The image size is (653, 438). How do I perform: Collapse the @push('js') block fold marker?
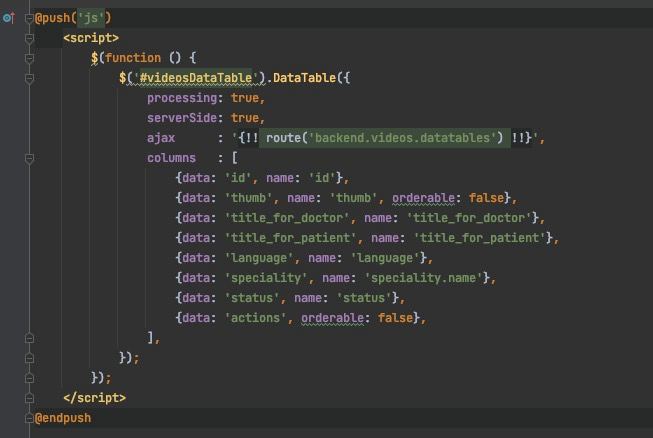pos(29,18)
